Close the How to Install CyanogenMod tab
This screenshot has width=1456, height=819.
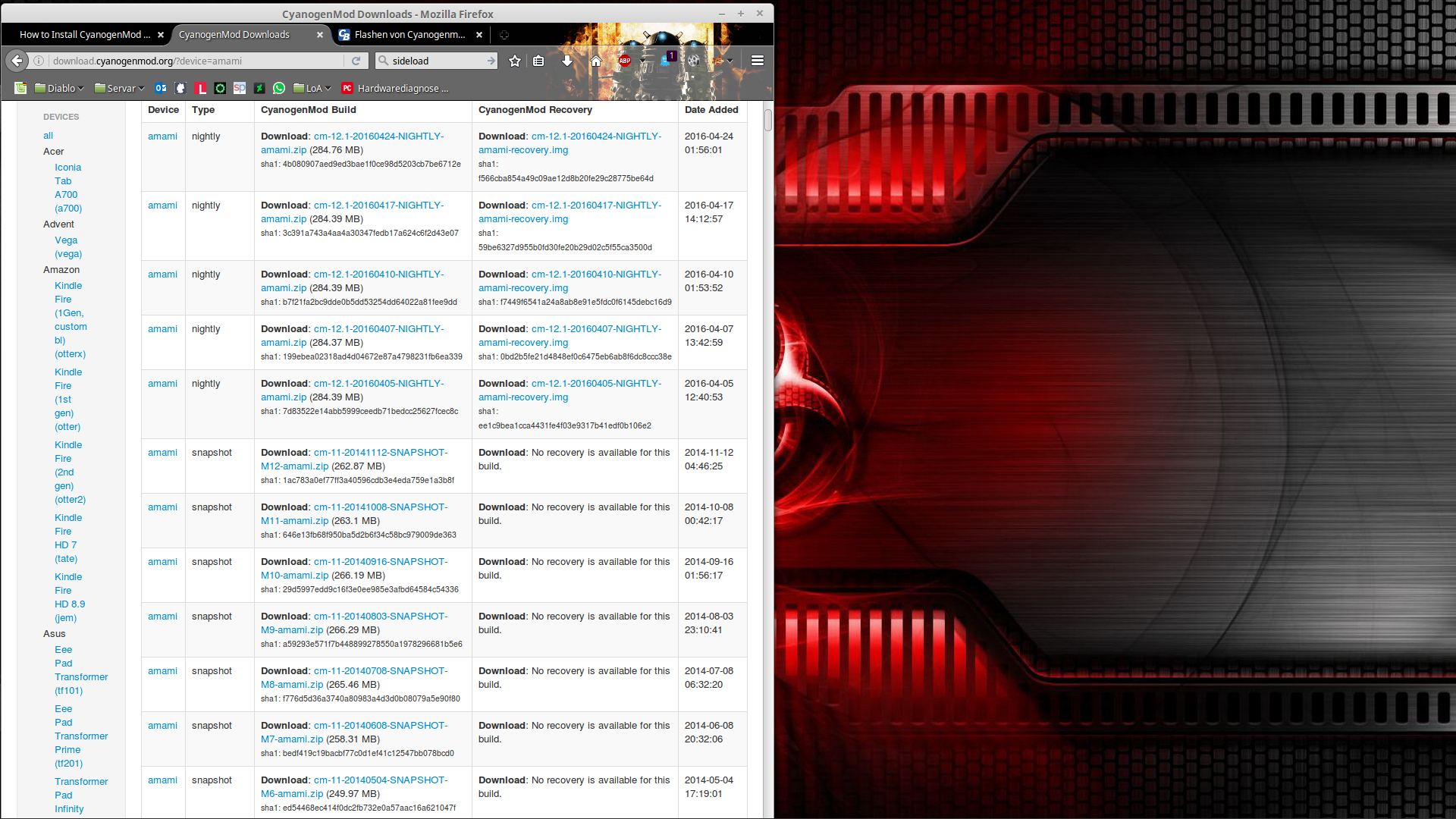point(161,35)
